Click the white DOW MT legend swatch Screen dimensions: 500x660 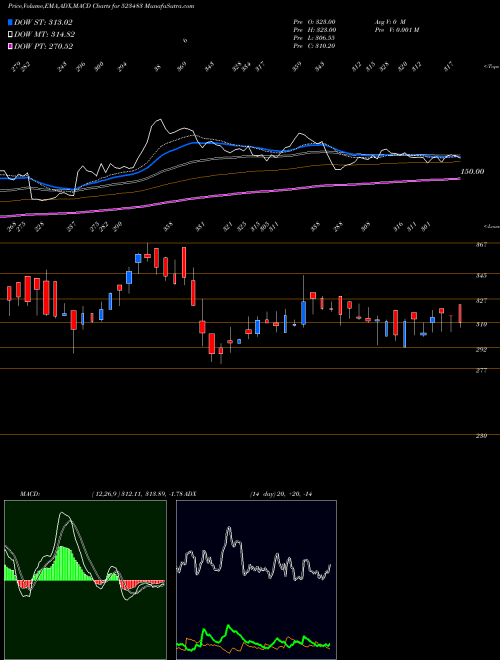11,35
